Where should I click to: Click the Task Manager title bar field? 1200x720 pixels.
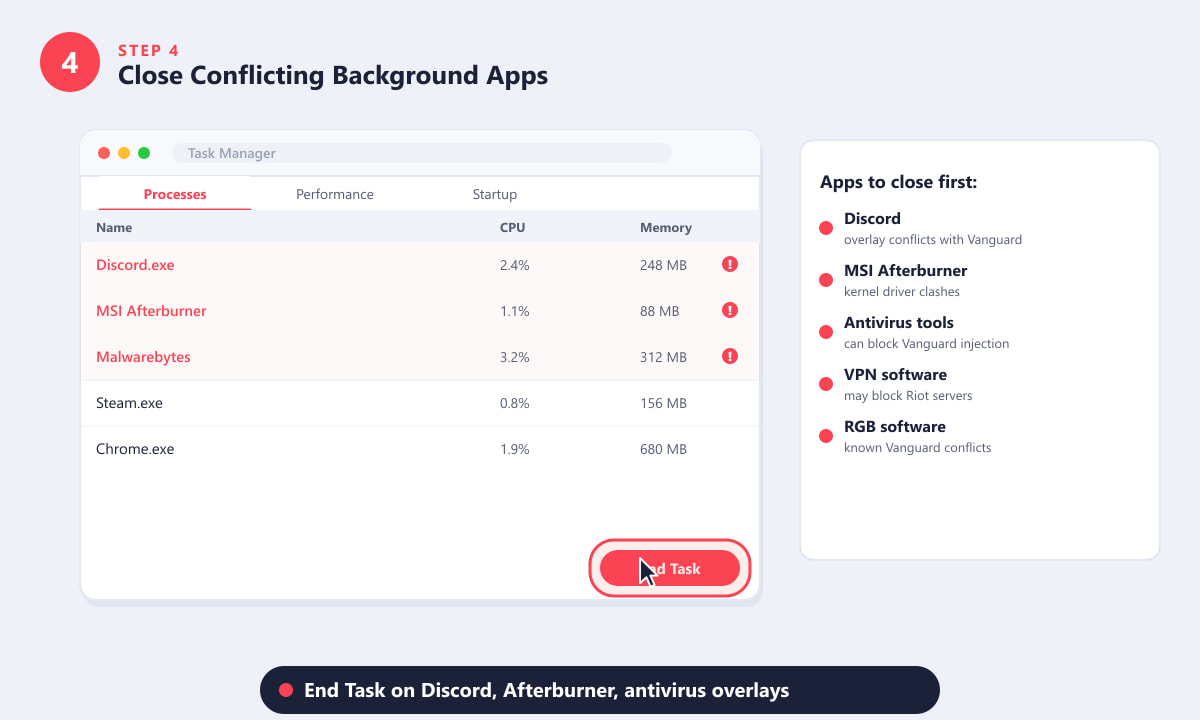[421, 153]
